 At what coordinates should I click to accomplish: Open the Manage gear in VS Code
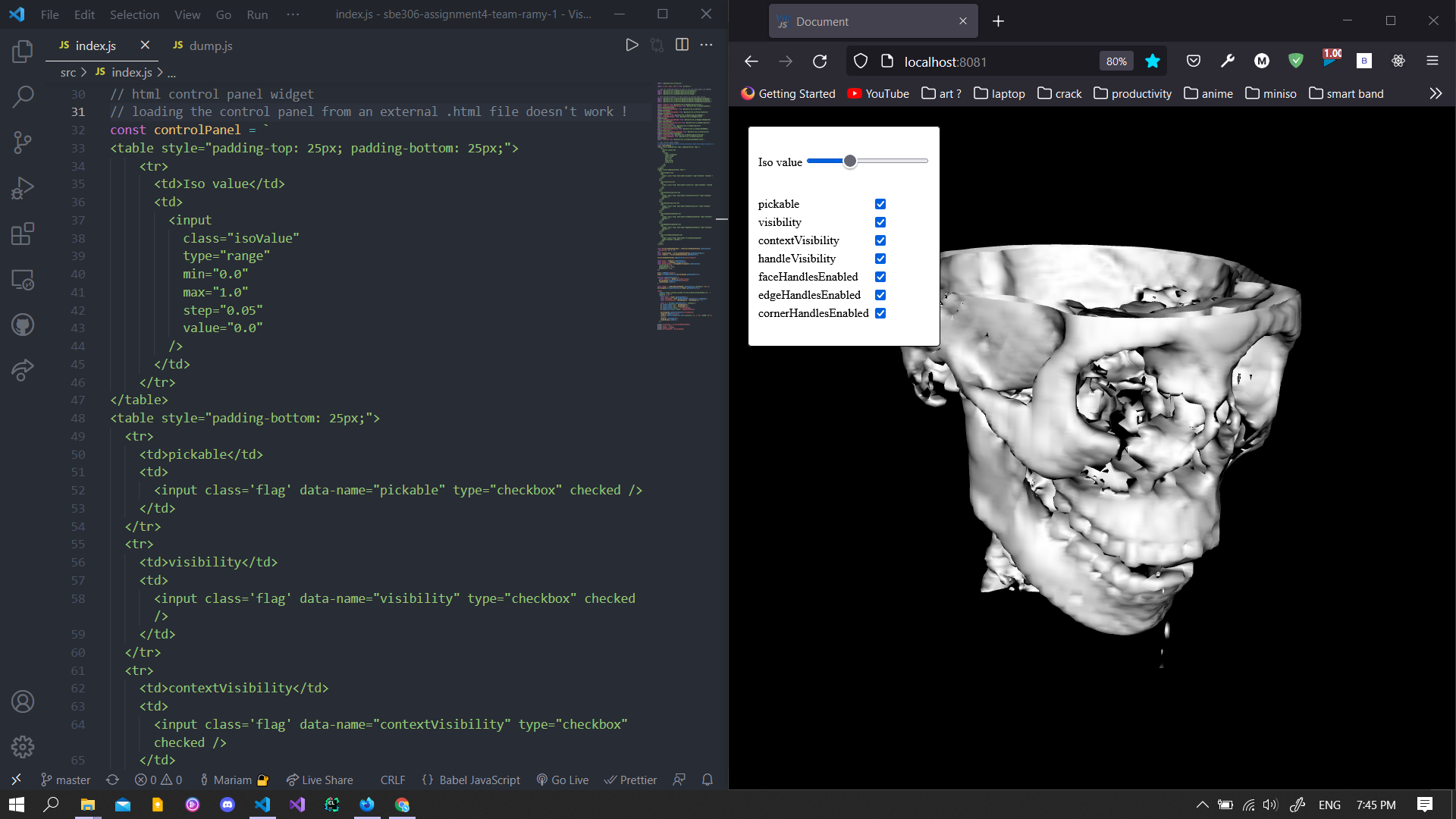[x=23, y=747]
